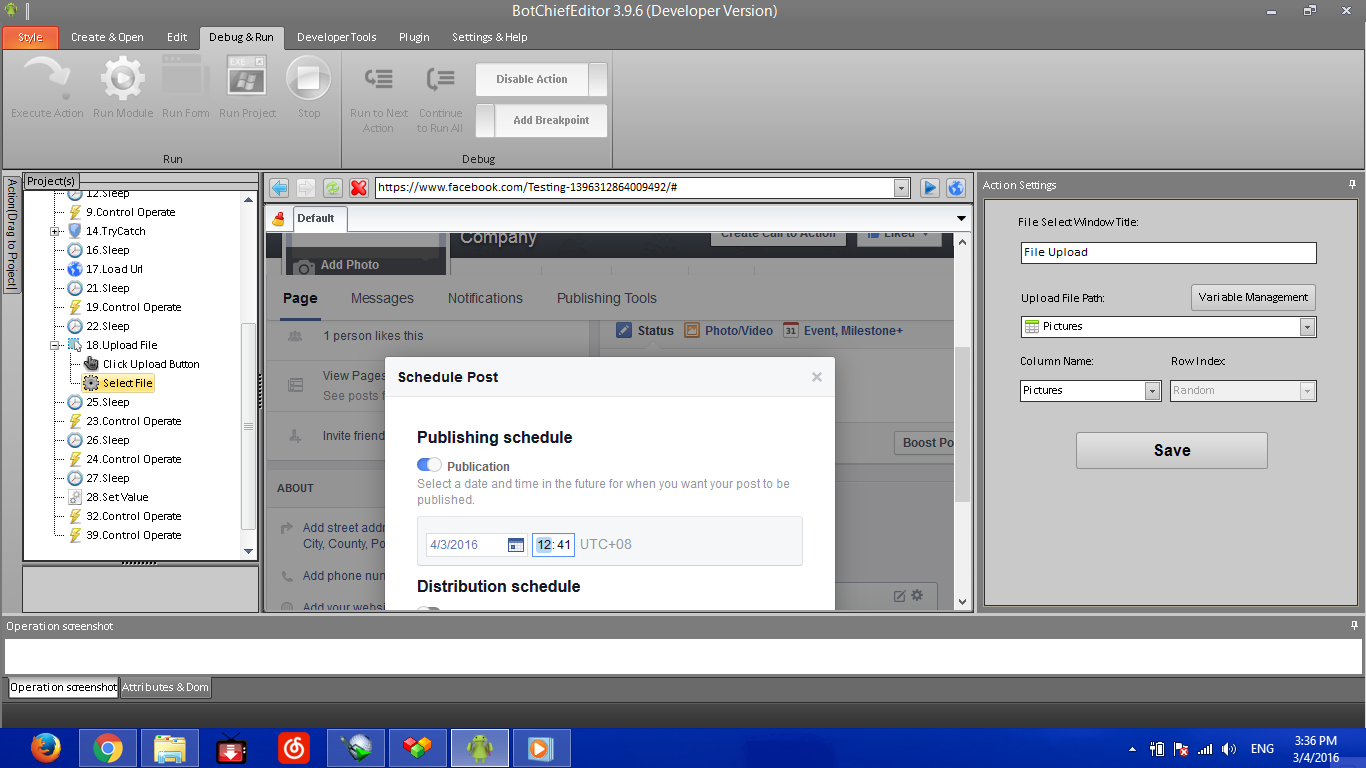Toggle the Publication switch off
The image size is (1366, 768).
pyautogui.click(x=429, y=465)
